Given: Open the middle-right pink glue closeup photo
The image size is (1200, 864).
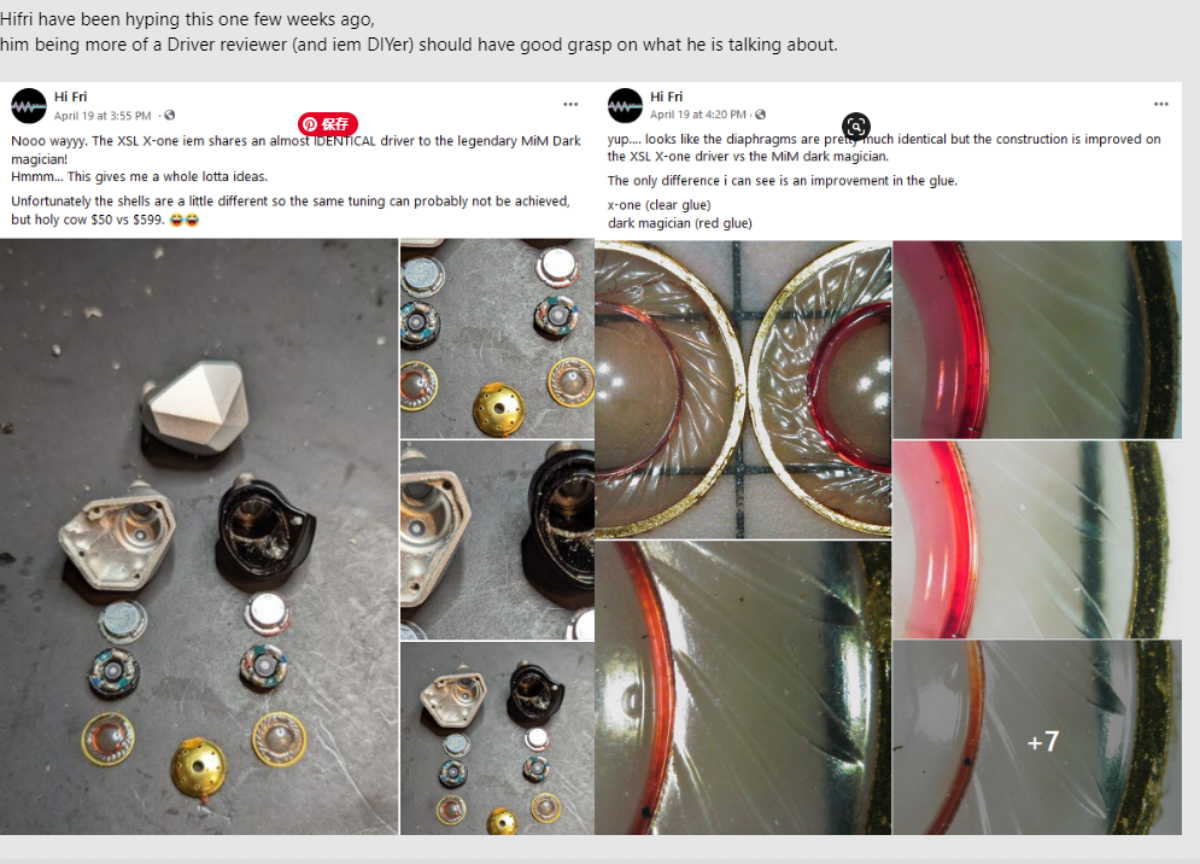Looking at the screenshot, I should tap(1037, 540).
